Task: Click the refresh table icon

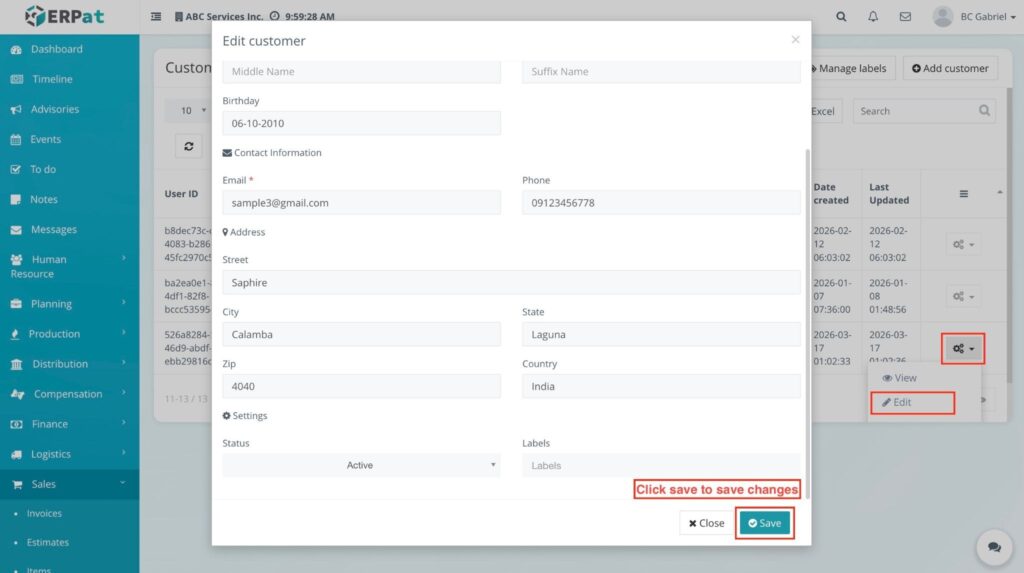Action: (189, 146)
